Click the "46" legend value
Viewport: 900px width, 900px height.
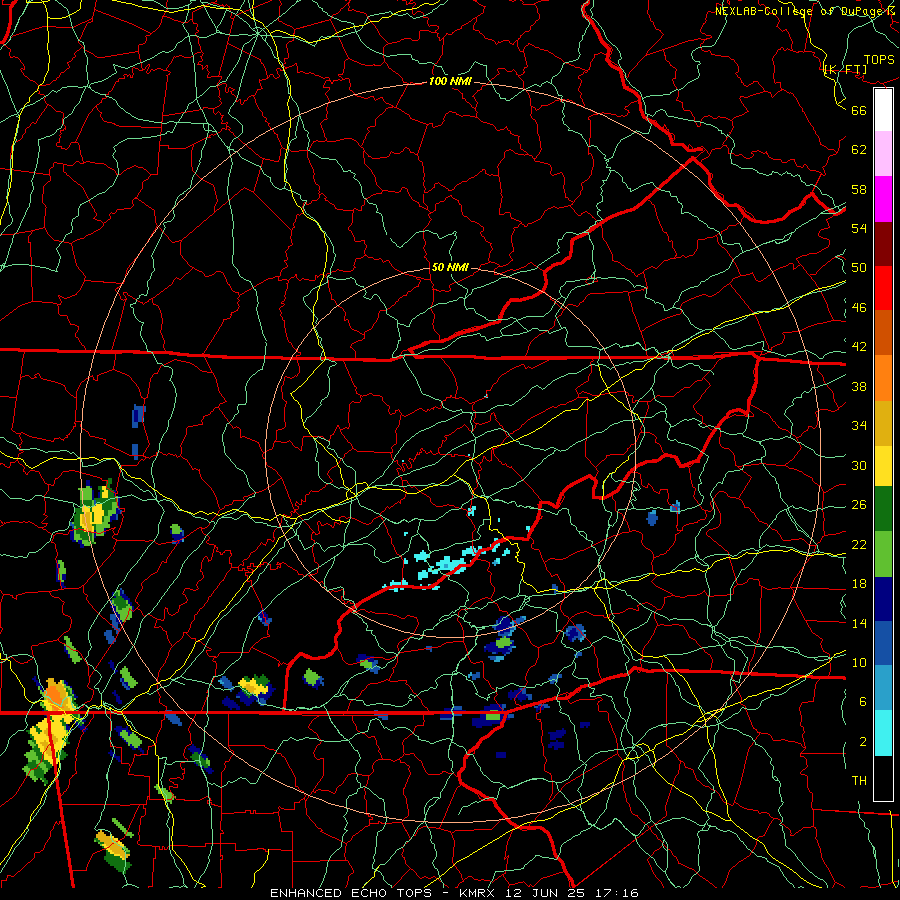click(x=859, y=308)
